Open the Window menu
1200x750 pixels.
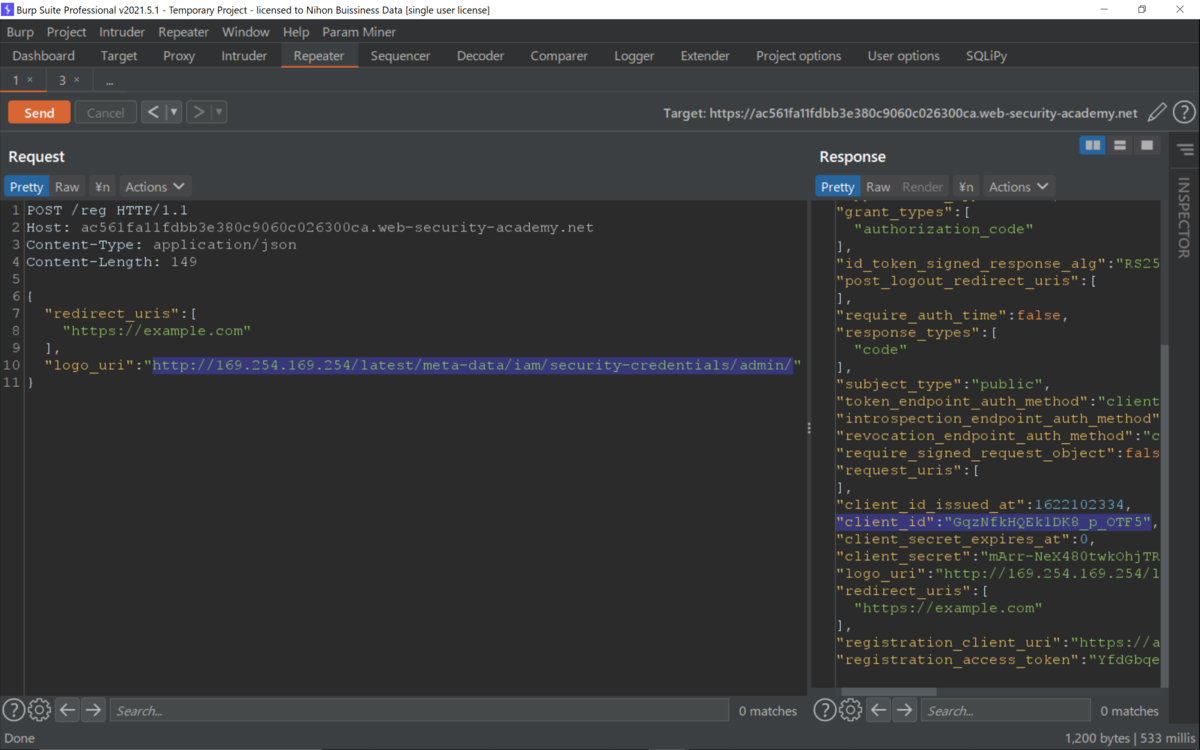(x=245, y=32)
